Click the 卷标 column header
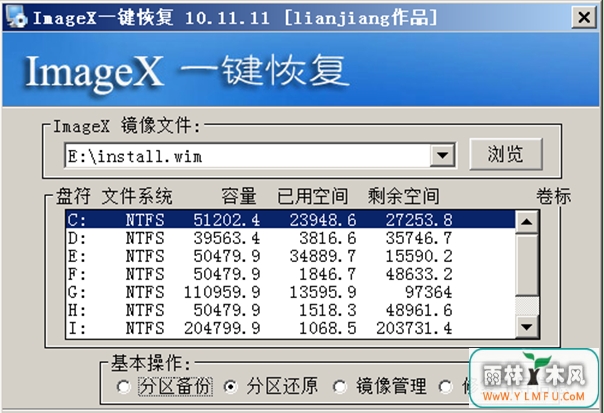The height and width of the screenshot is (413, 604). [x=554, y=196]
